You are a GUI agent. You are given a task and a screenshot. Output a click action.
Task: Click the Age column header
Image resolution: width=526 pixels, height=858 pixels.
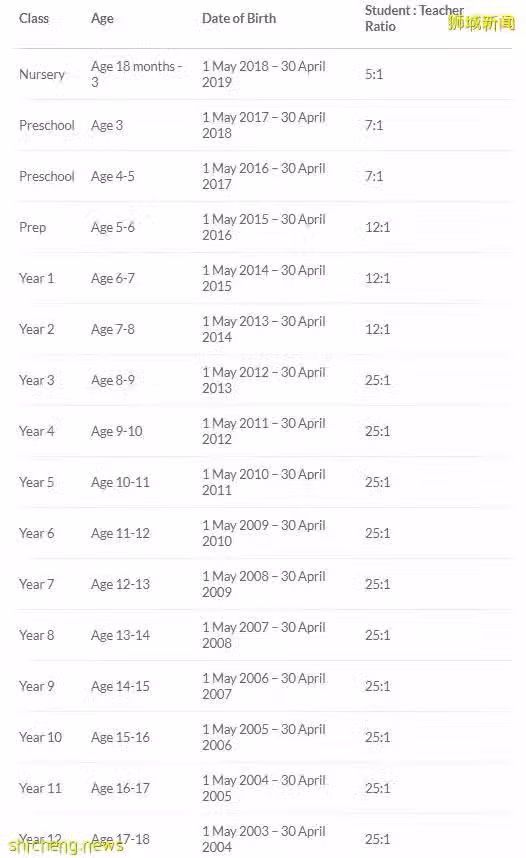click(102, 19)
